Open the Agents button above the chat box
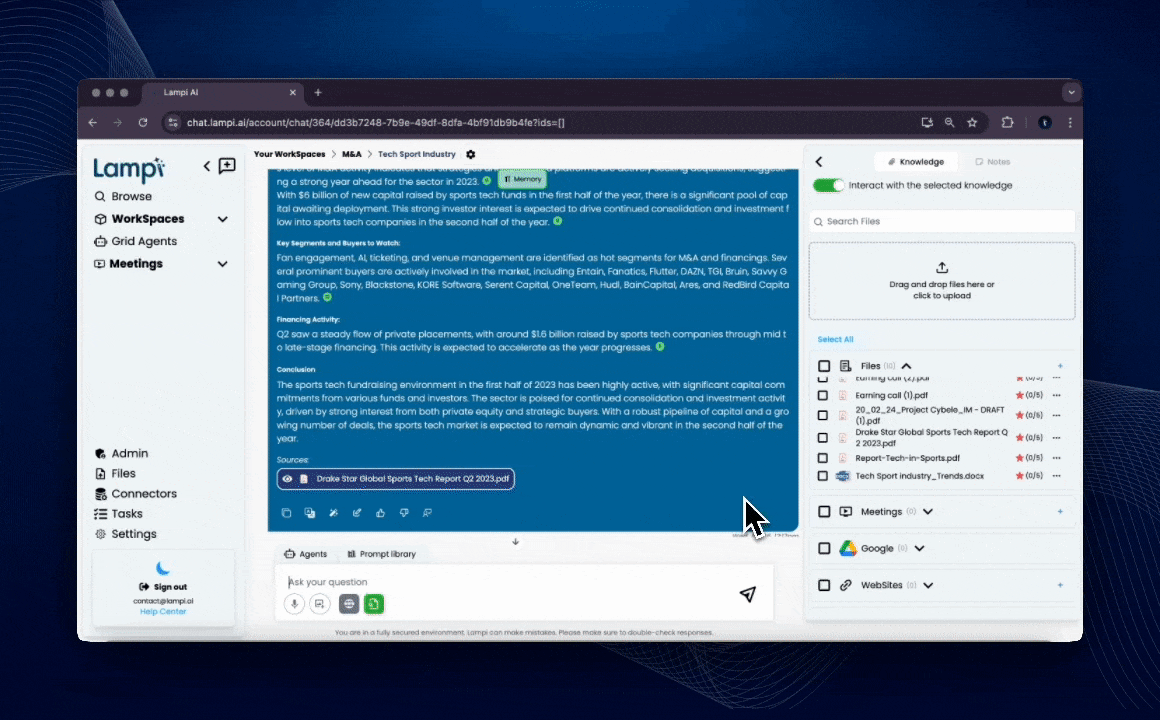Image resolution: width=1160 pixels, height=720 pixels. pyautogui.click(x=306, y=554)
